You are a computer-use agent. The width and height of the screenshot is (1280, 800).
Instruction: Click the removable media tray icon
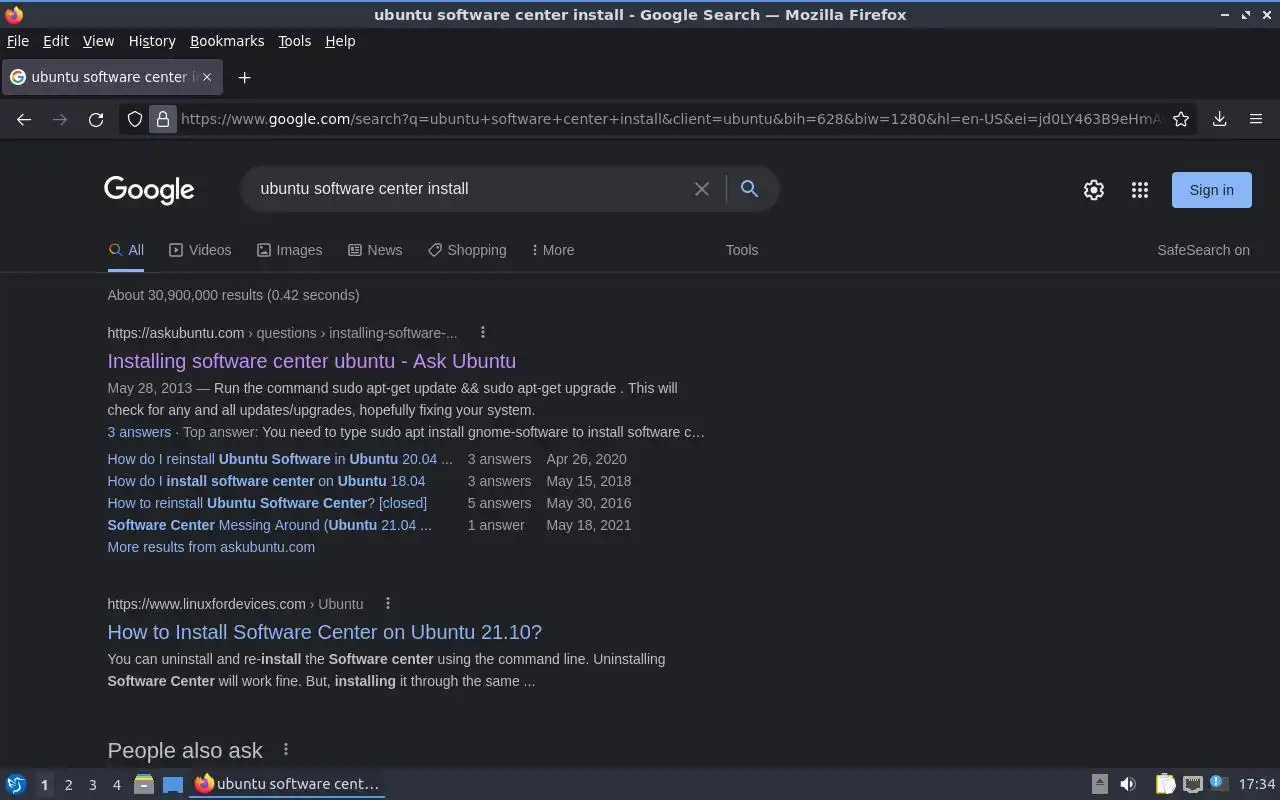coord(1100,784)
